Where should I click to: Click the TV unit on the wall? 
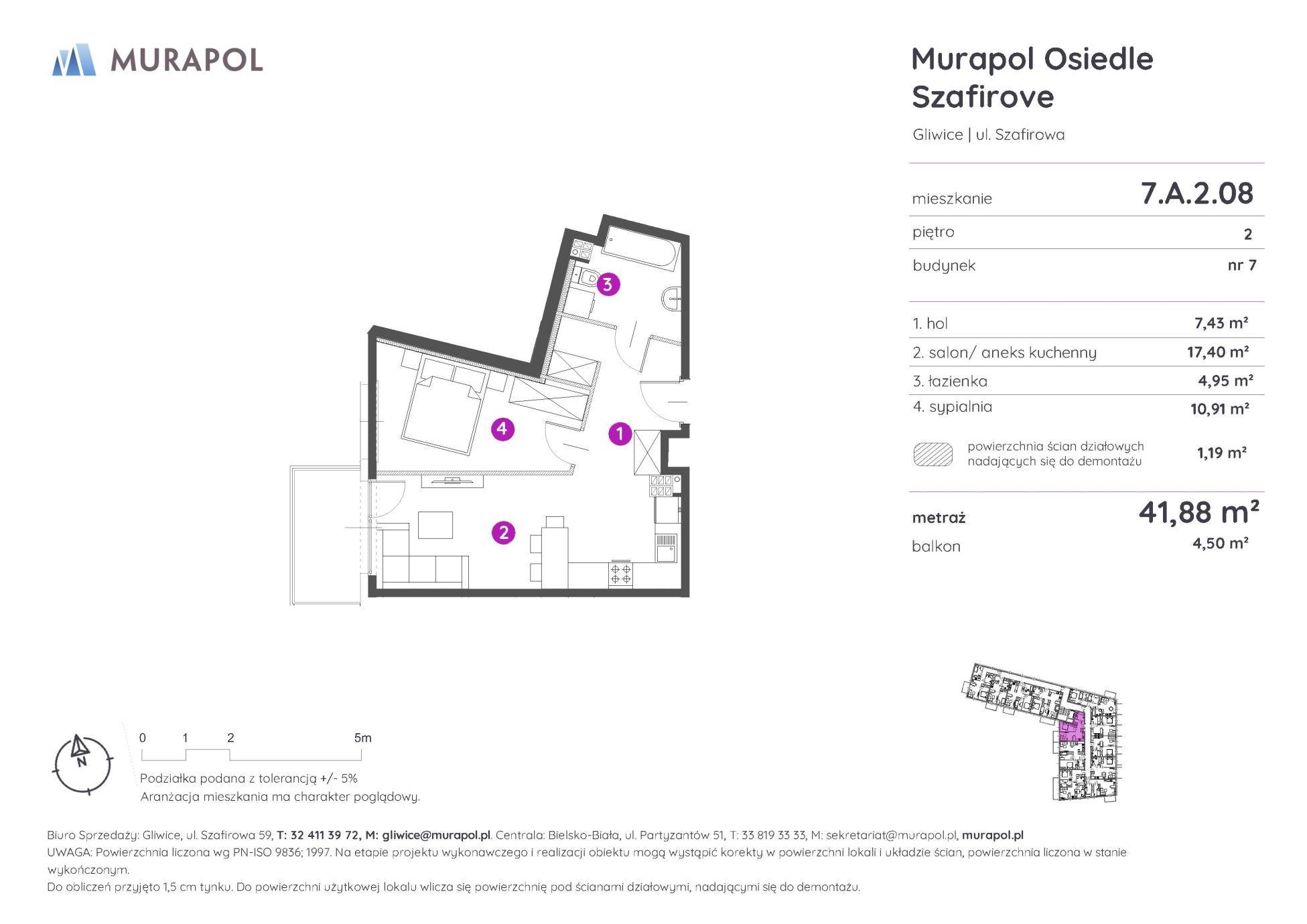[x=452, y=480]
